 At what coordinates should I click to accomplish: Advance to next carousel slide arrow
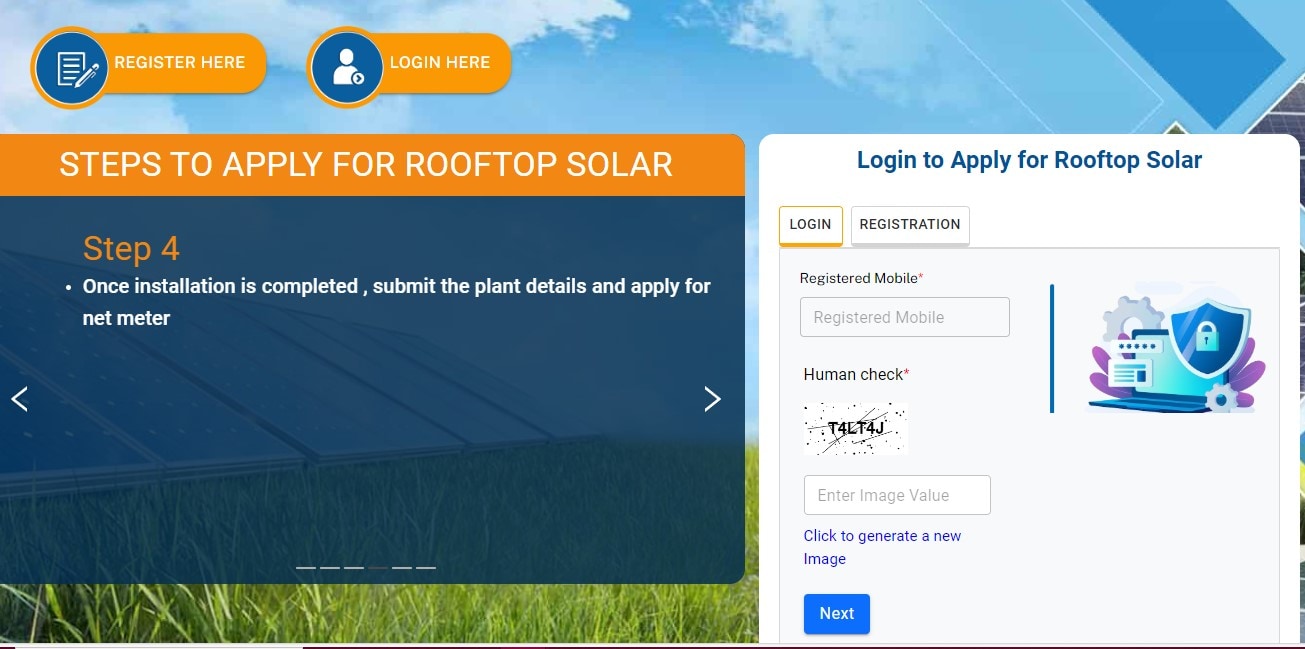pyautogui.click(x=712, y=399)
